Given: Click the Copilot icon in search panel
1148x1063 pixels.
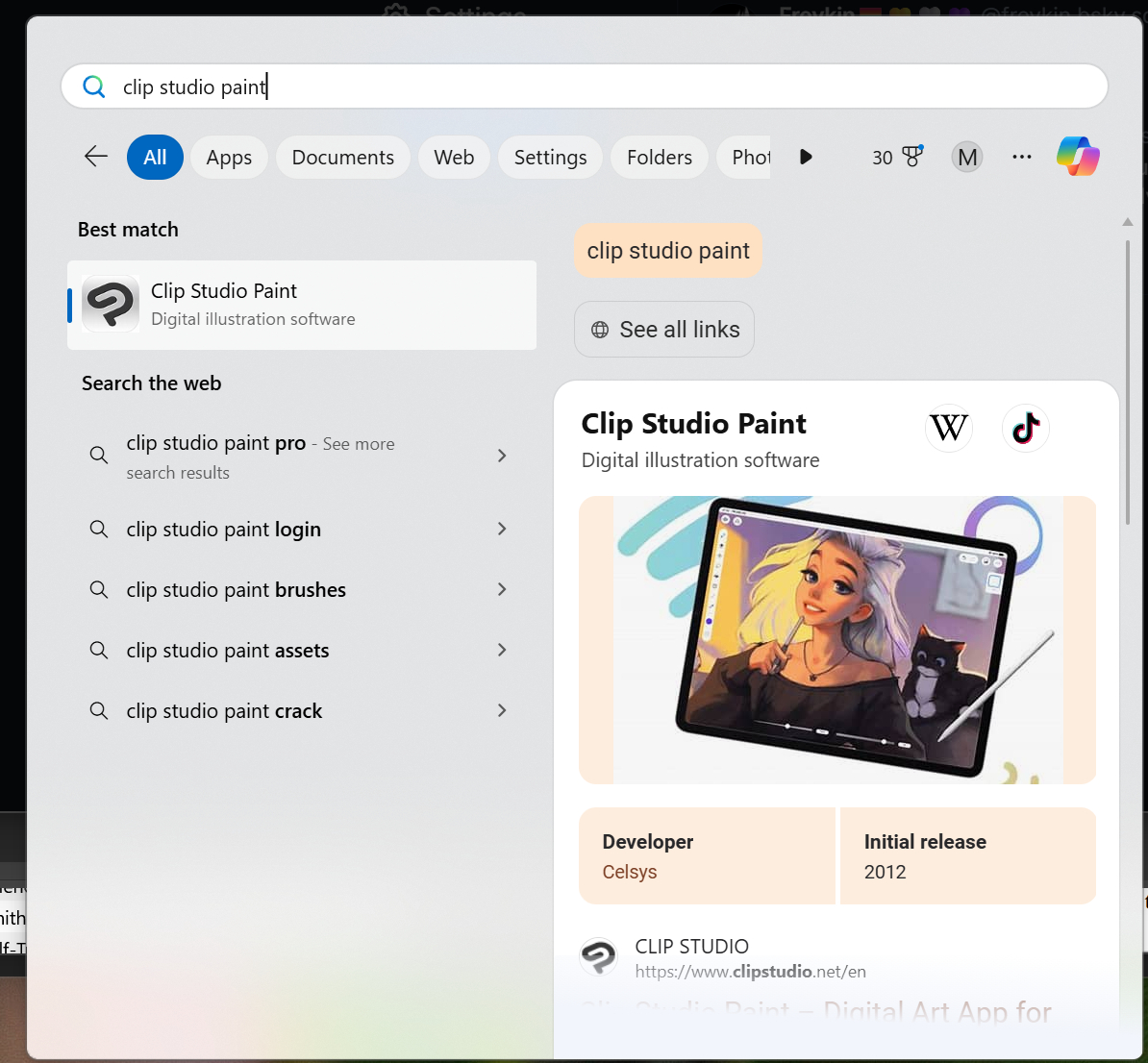Looking at the screenshot, I should [1078, 157].
